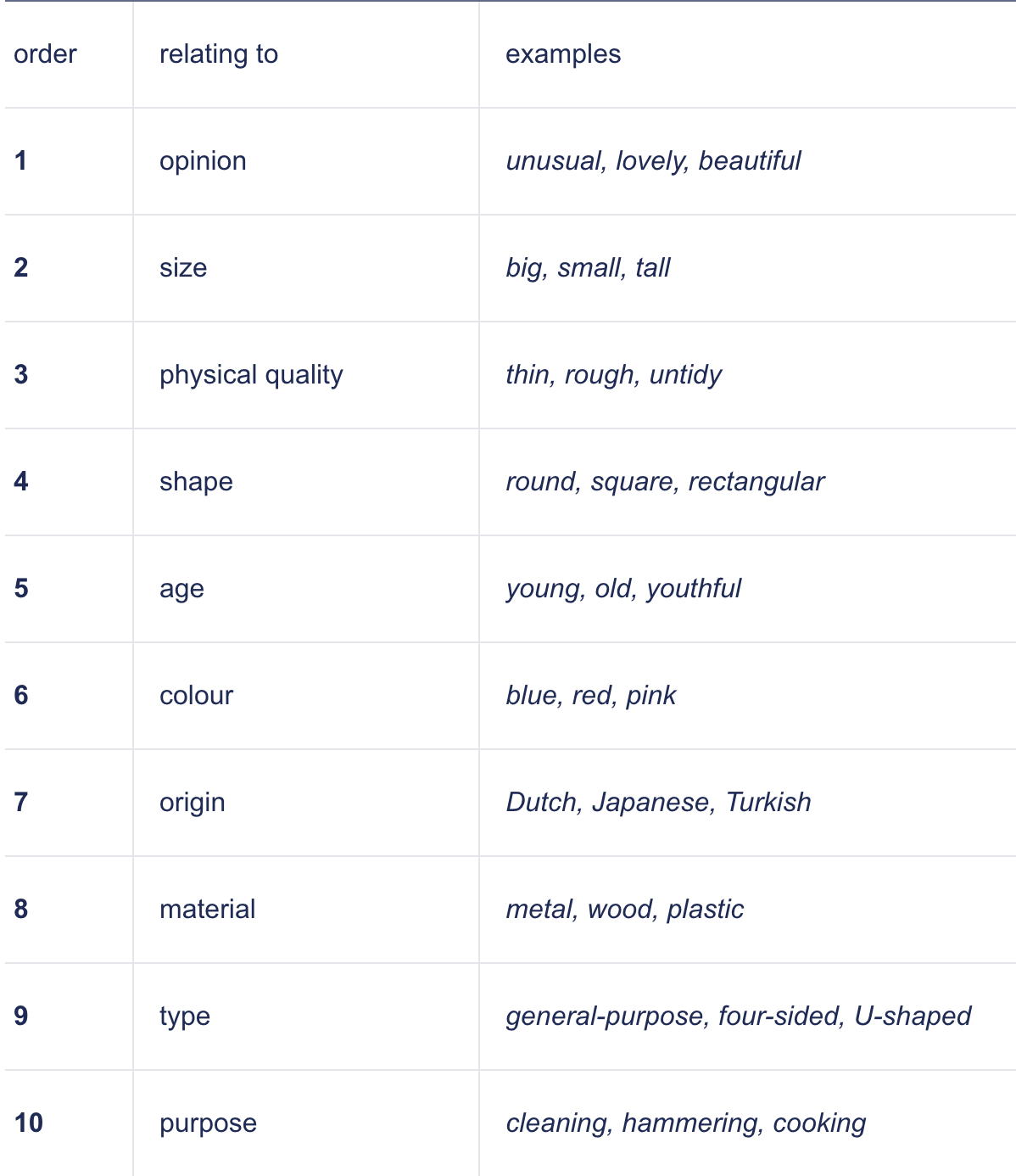1016x1176 pixels.
Task: Click the "general-purpose, four-sided, U-shaped" examples text
Action: 738,1016
